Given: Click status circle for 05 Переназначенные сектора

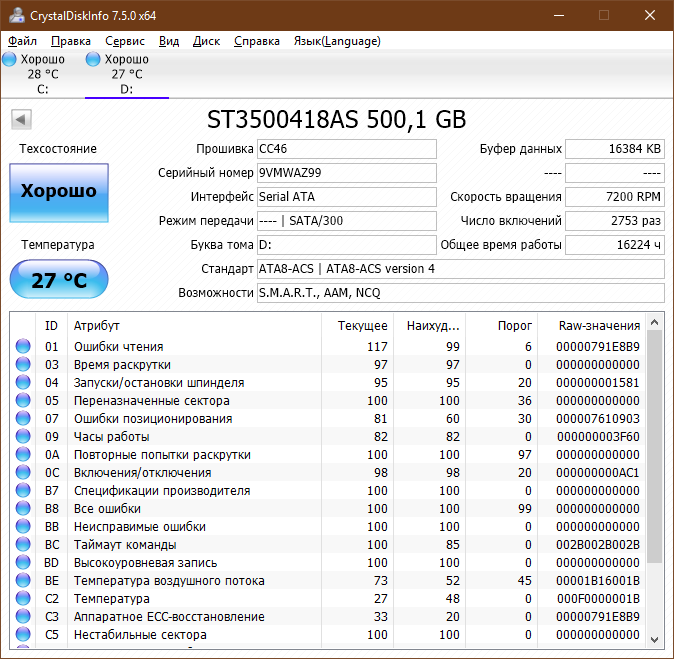Looking at the screenshot, I should point(23,400).
